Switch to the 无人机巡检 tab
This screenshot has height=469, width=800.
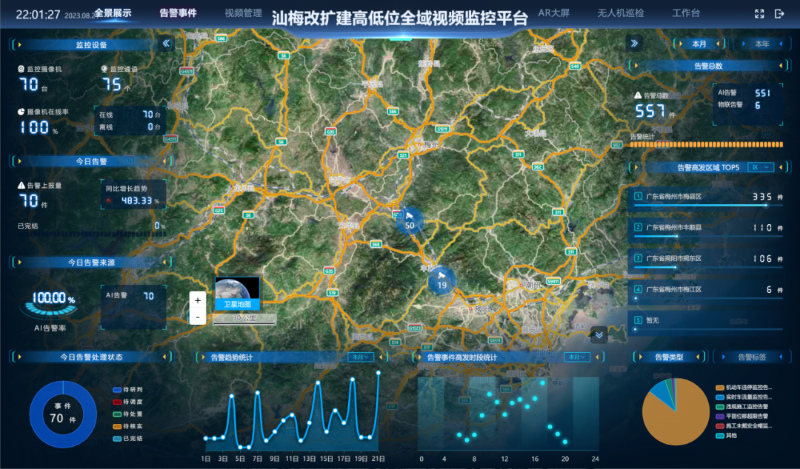[620, 14]
